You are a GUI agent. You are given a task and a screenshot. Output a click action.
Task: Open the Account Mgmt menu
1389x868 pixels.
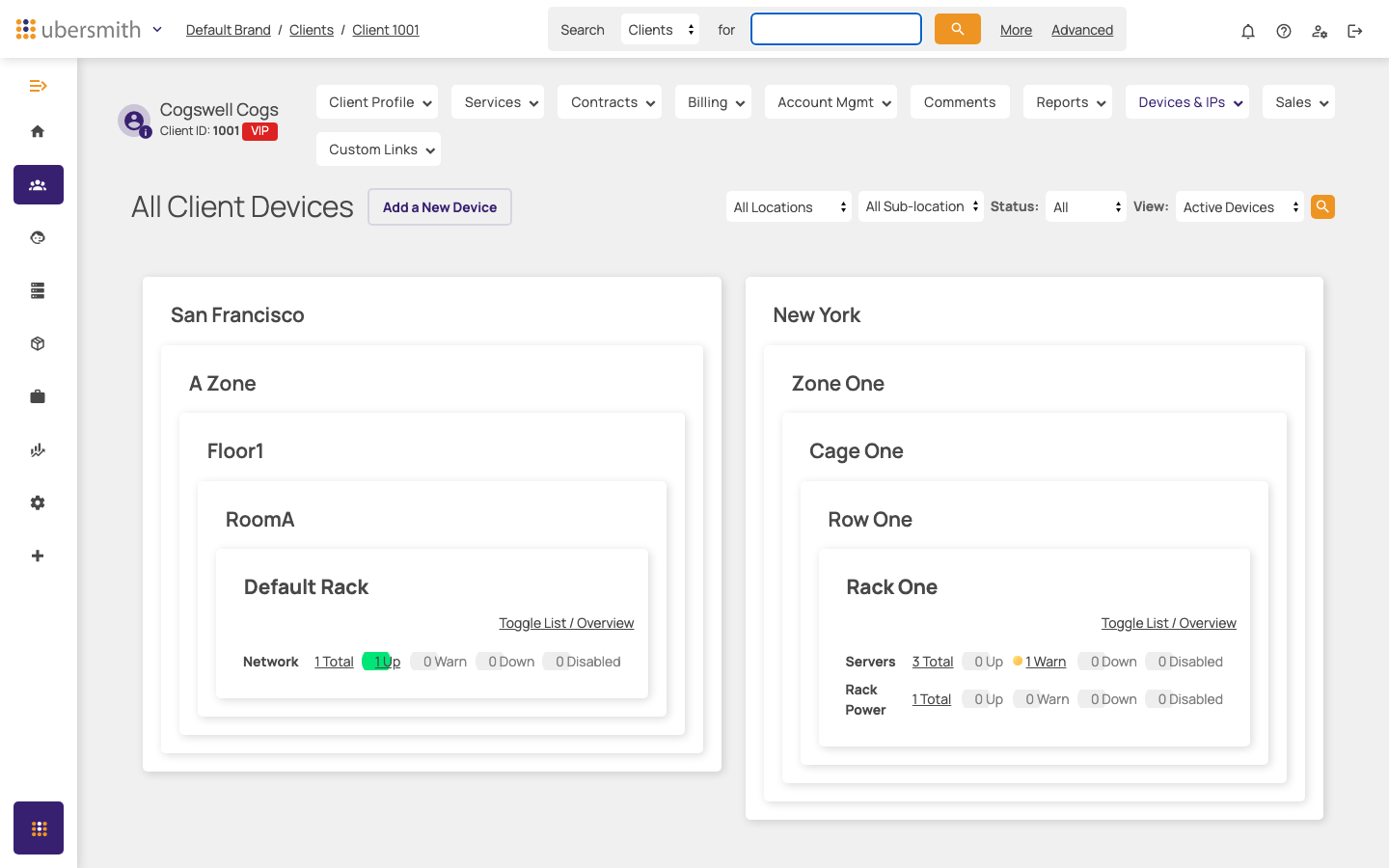831,102
